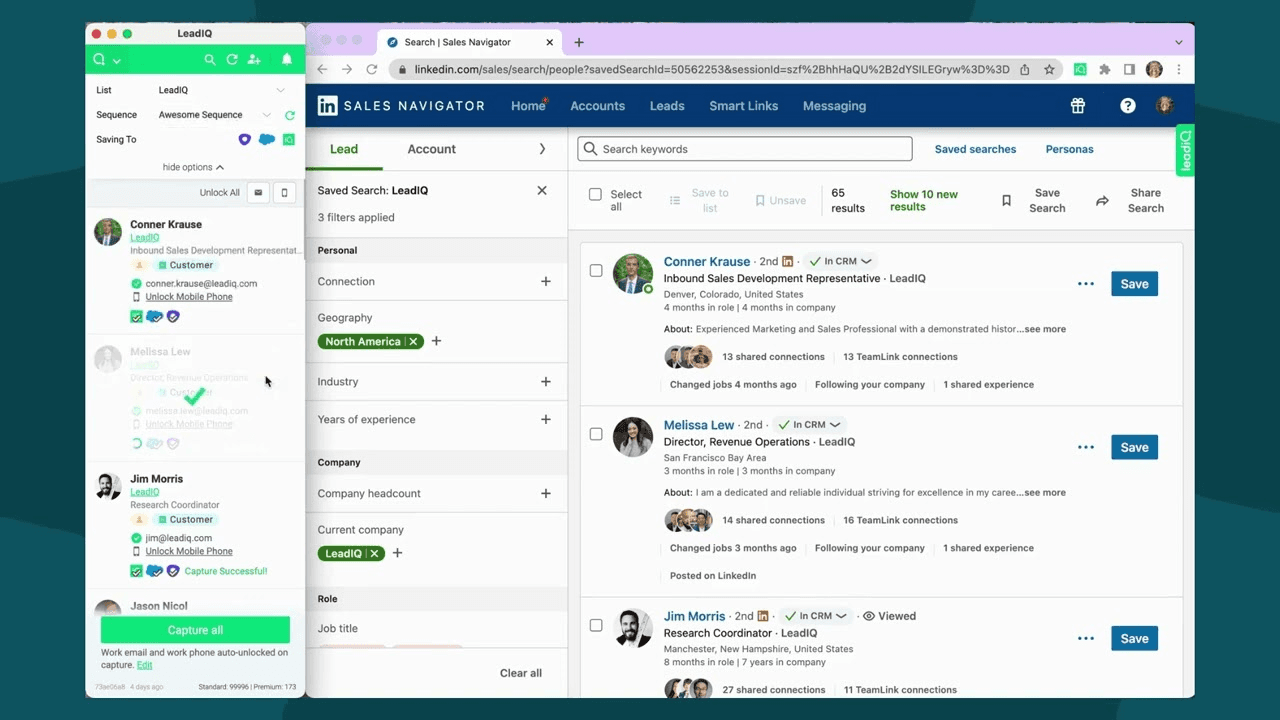The image size is (1280, 720).
Task: Click the Salesforce cloud Saving To icon
Action: (x=267, y=140)
